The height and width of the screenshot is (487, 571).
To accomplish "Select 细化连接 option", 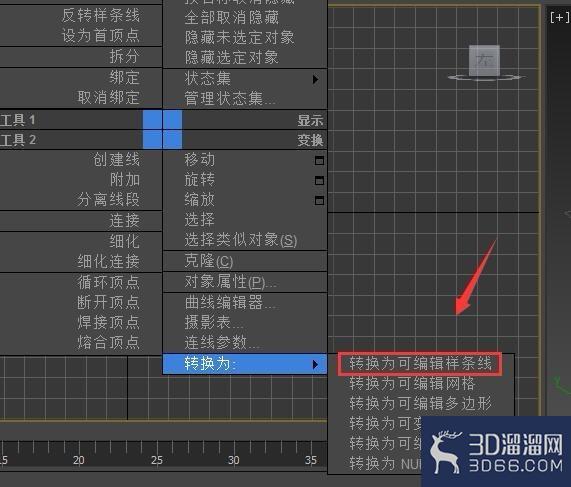I will (x=109, y=261).
